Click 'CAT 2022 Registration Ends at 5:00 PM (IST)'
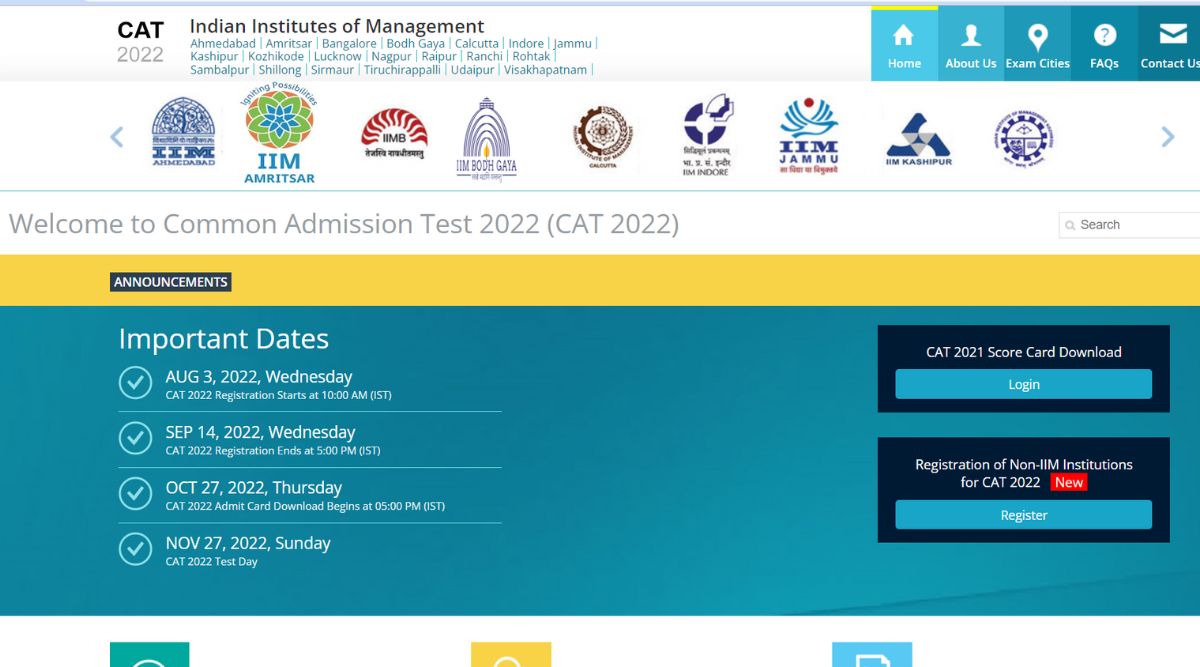 click(x=273, y=451)
